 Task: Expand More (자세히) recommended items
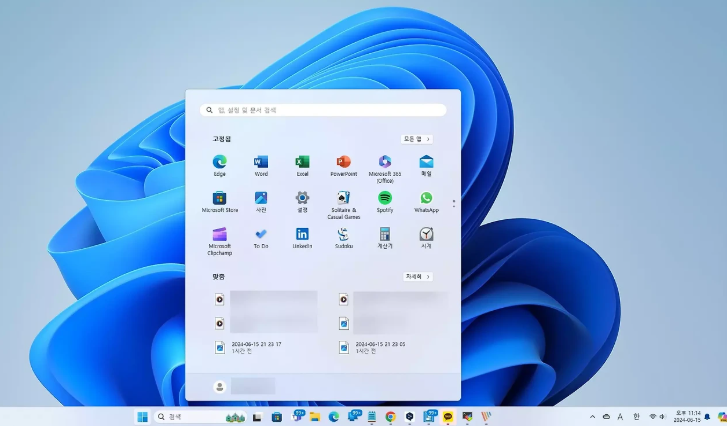tap(417, 276)
